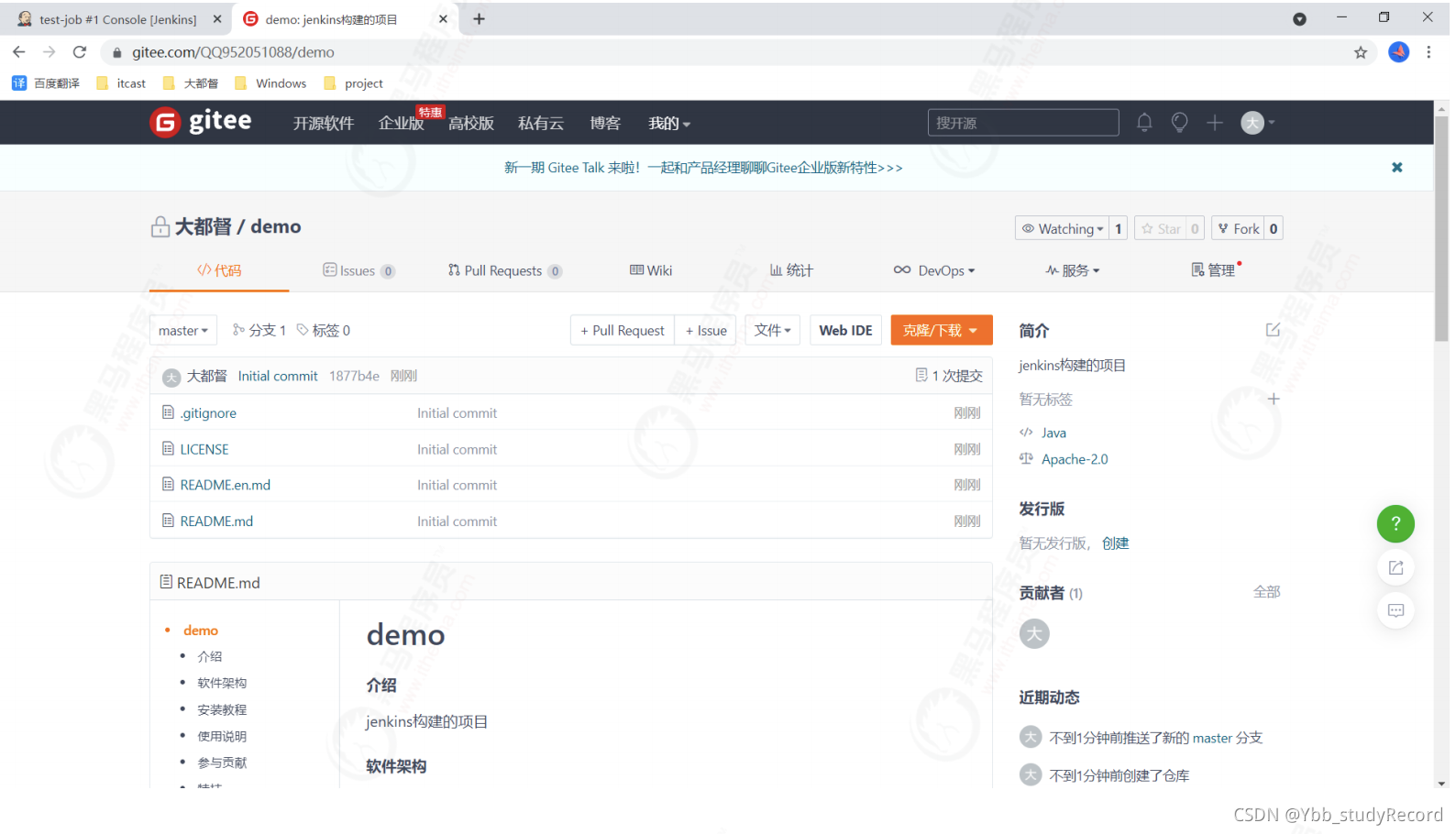Select the Issues tab

coord(358,271)
